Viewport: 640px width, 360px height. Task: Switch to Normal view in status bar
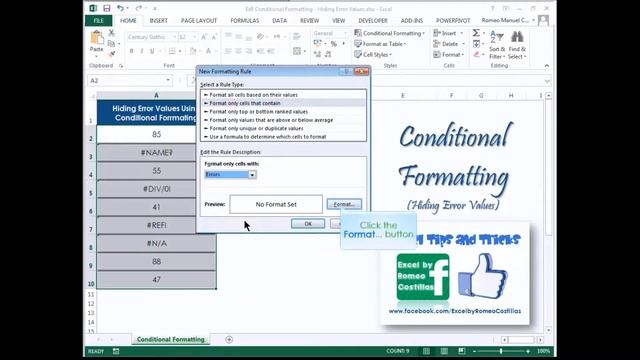click(x=426, y=351)
